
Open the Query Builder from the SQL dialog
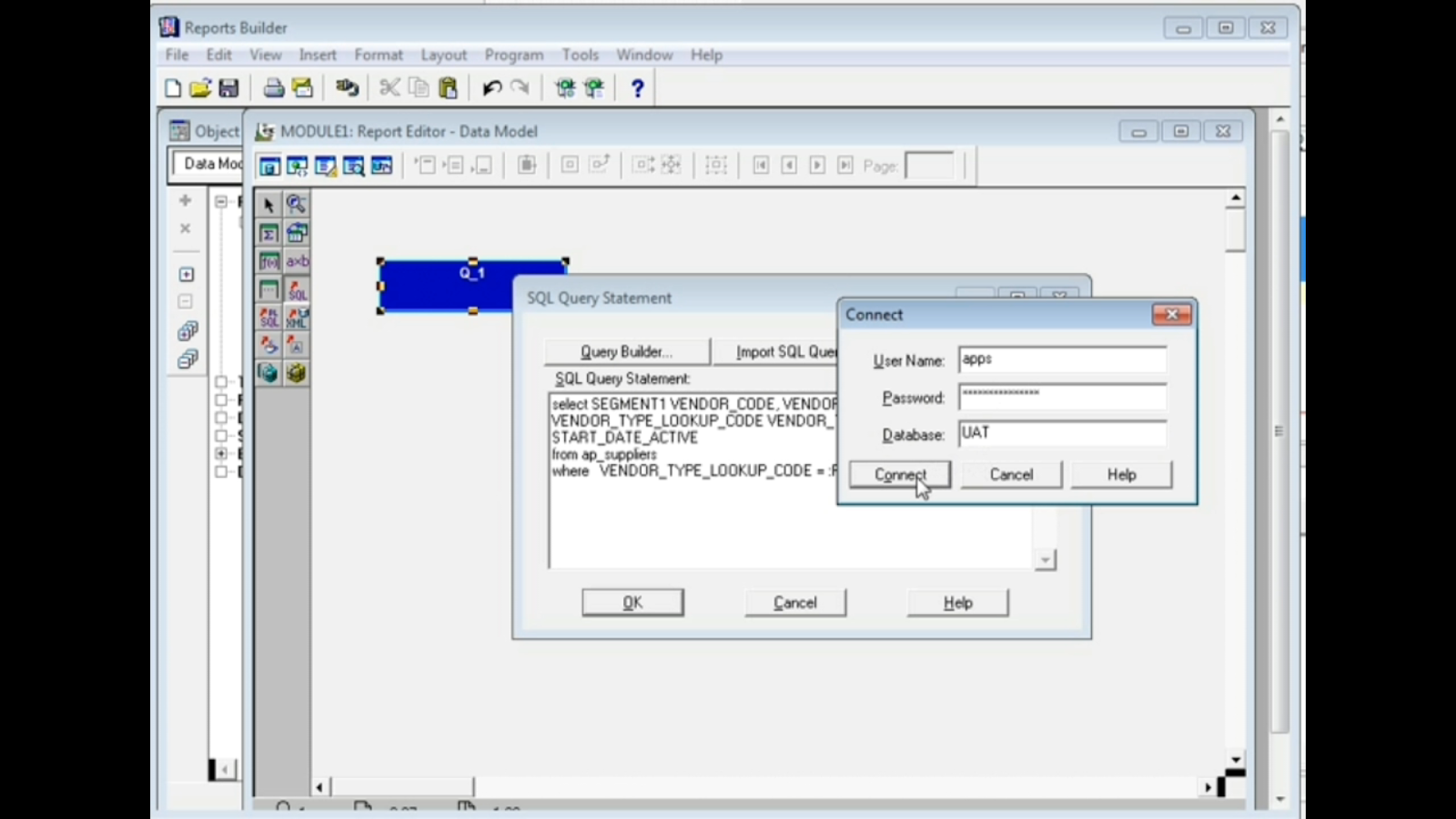(626, 351)
